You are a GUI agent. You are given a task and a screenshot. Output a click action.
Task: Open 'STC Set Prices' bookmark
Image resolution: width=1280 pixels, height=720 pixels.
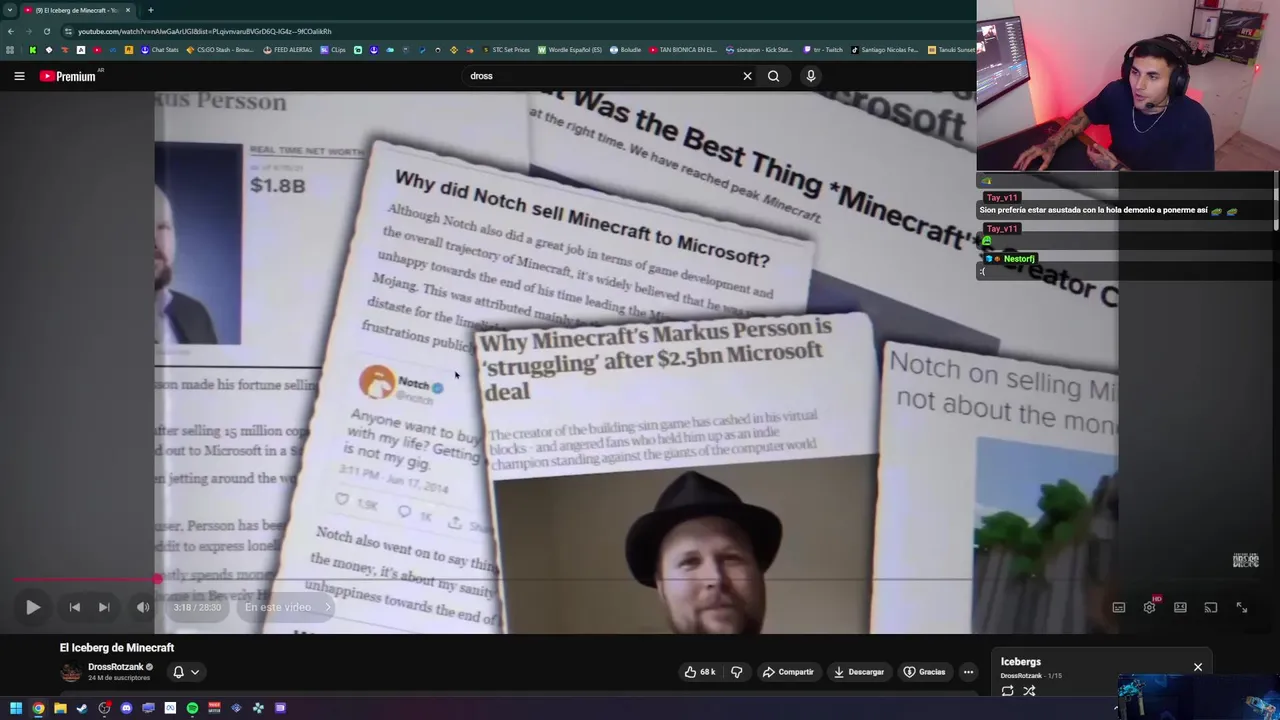[x=506, y=50]
